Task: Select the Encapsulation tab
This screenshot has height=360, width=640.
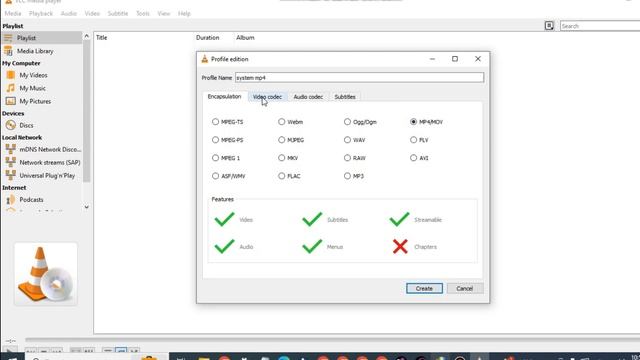Action: coord(224,96)
